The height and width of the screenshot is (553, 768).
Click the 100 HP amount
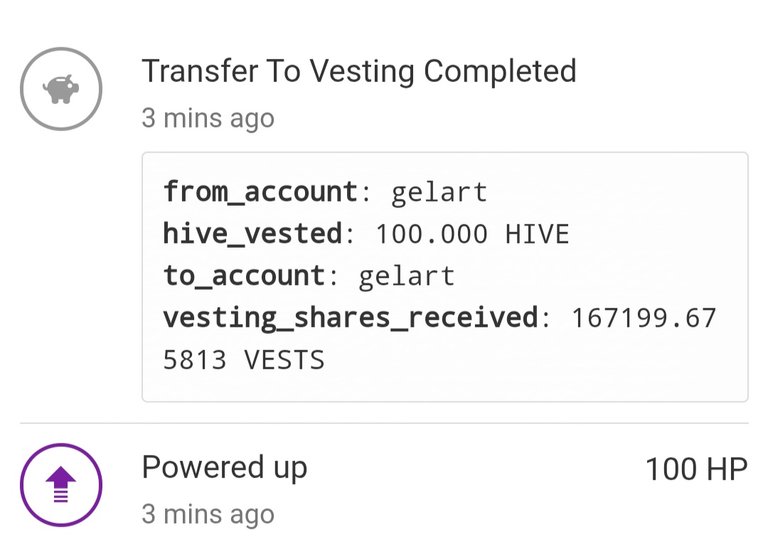click(696, 469)
